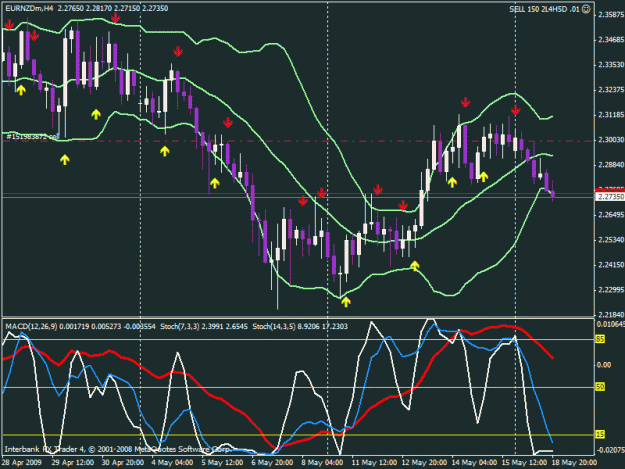Click the 2.22995 price axis label

(611, 290)
